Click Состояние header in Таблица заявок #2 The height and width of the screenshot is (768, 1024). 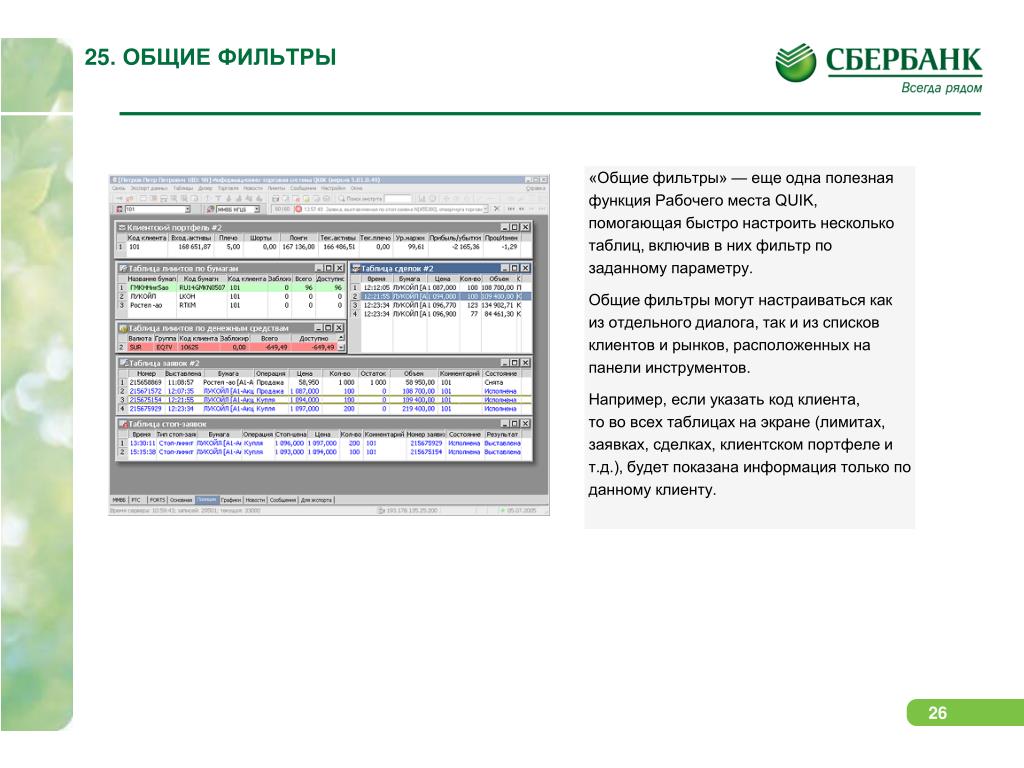[x=501, y=374]
